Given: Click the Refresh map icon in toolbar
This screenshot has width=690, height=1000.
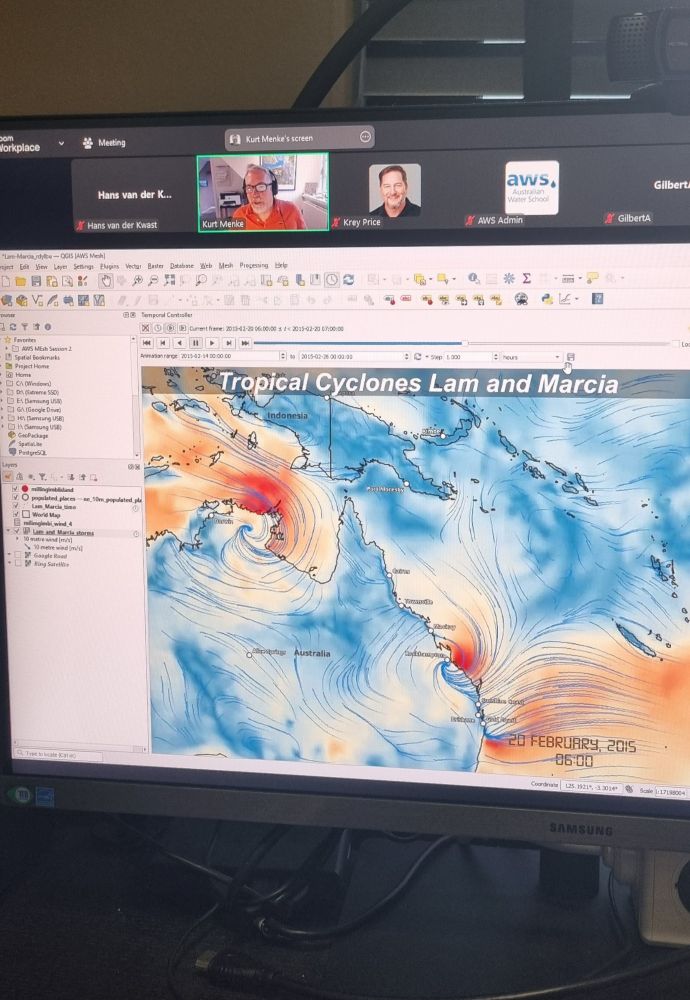Looking at the screenshot, I should 348,279.
